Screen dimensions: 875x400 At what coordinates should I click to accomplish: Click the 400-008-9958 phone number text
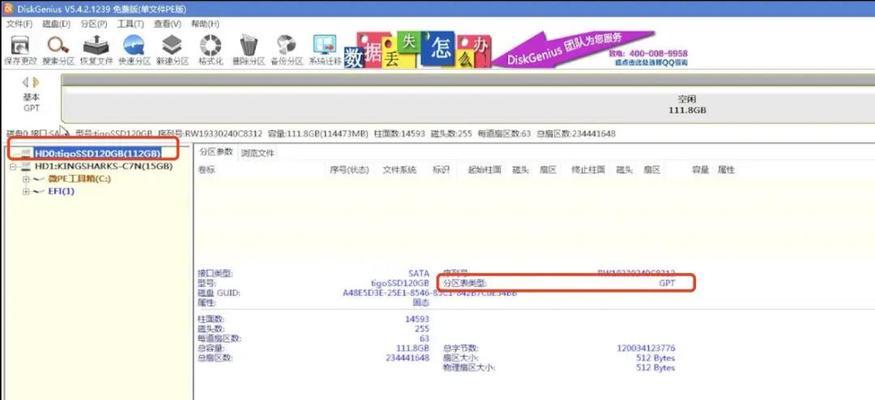pyautogui.click(x=658, y=54)
